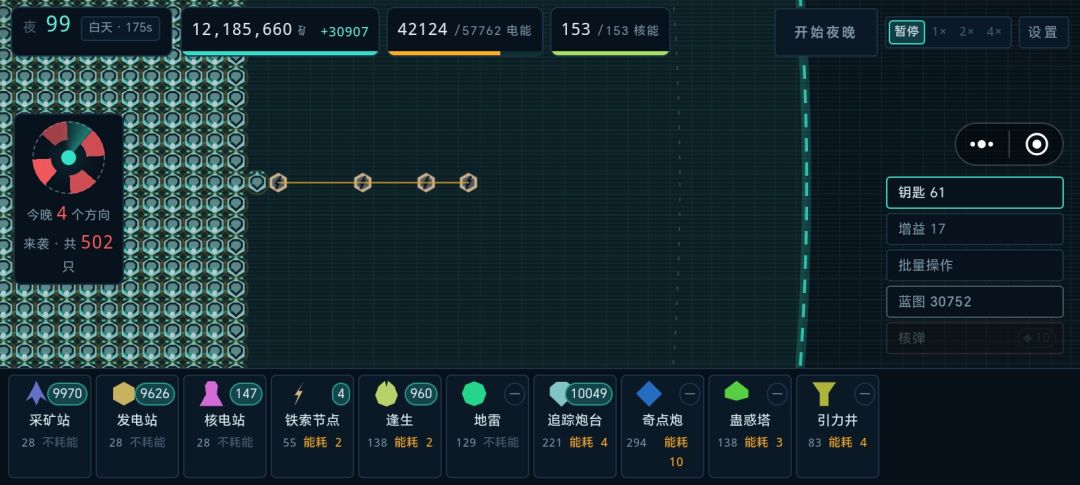This screenshot has width=1080, height=485.
Task: Select the 逢生 building card
Action: (x=399, y=426)
